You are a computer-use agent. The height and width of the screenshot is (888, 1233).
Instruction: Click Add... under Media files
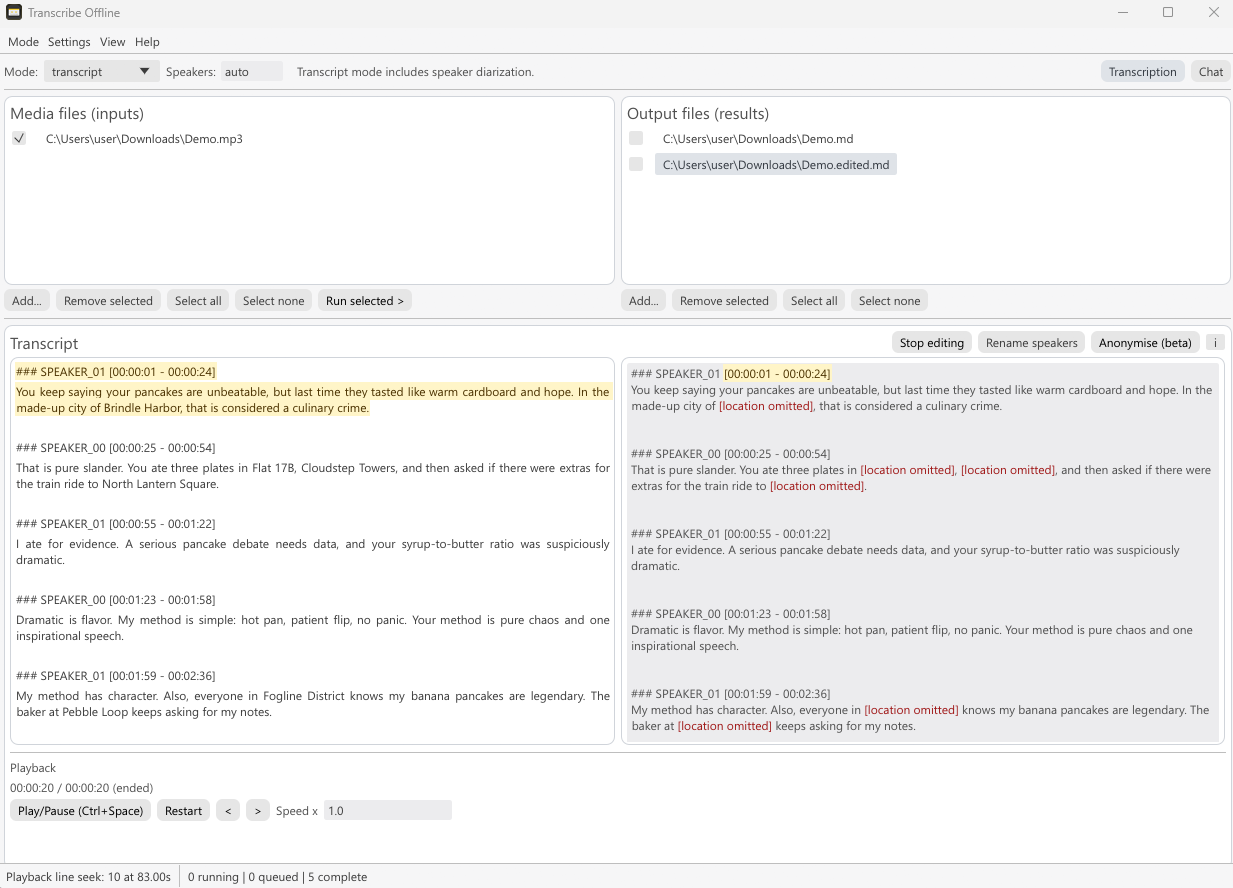[27, 301]
